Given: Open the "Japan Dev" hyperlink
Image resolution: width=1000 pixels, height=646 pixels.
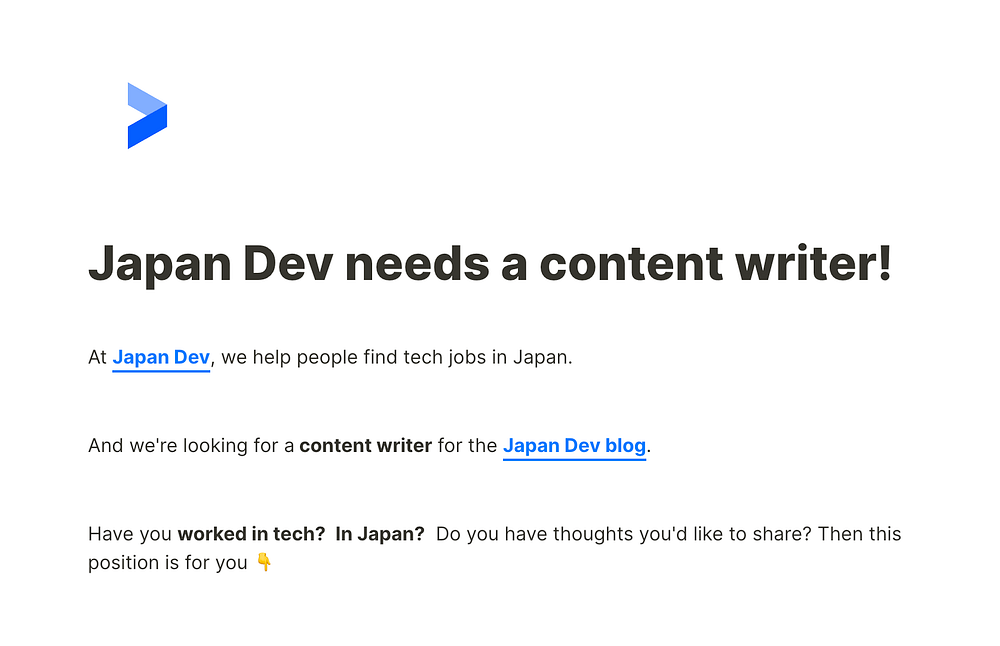Looking at the screenshot, I should 161,357.
